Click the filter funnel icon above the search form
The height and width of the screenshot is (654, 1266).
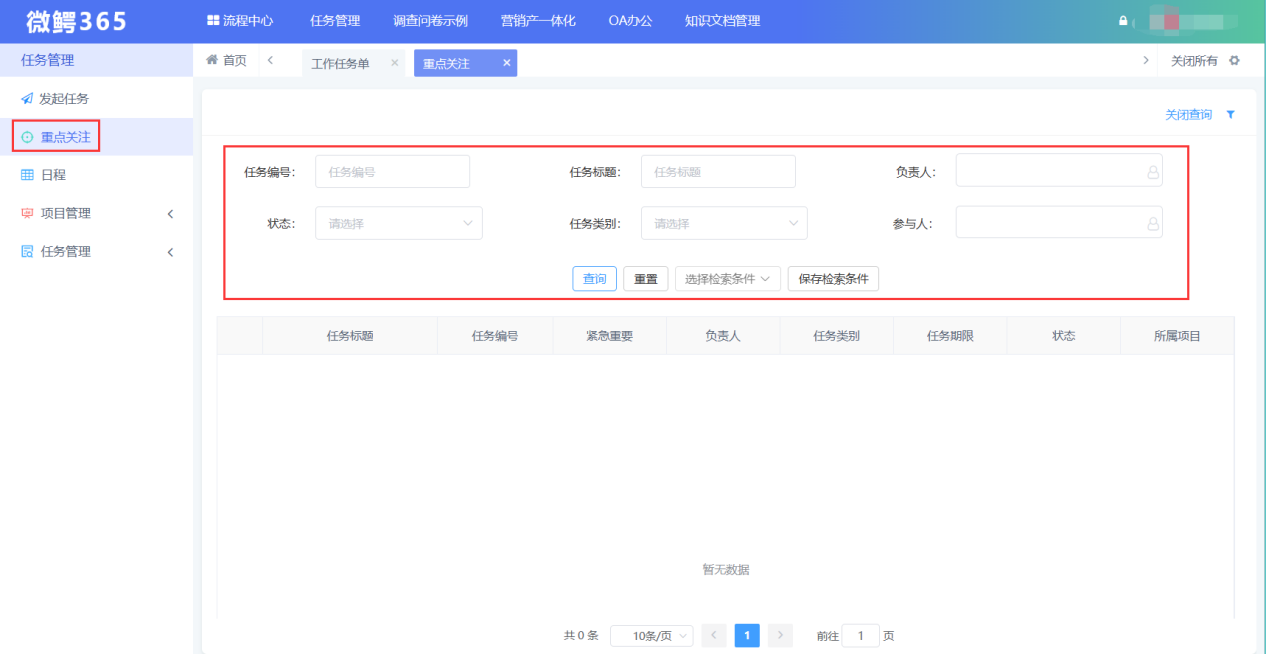(x=1230, y=114)
